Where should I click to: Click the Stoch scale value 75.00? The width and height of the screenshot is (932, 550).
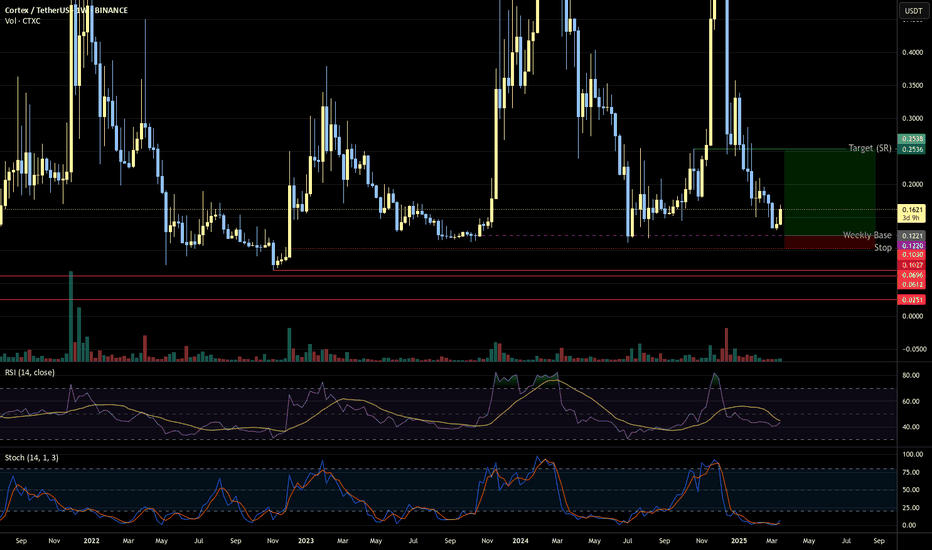(911, 472)
